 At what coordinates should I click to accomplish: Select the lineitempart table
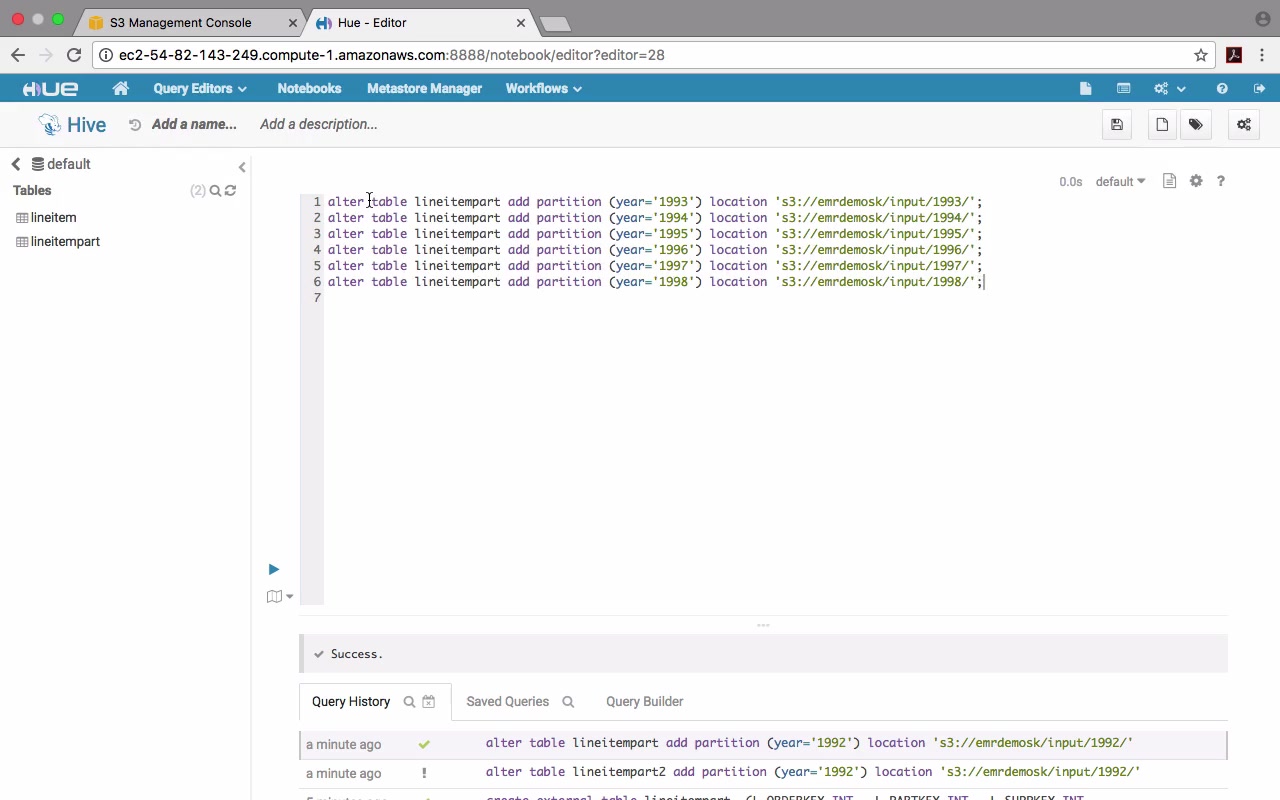click(65, 242)
